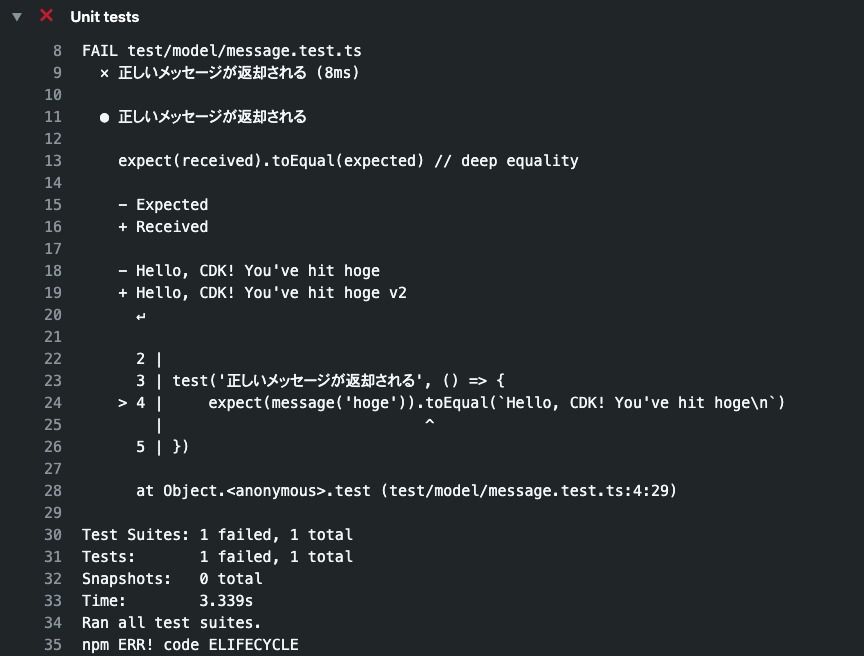This screenshot has height=656, width=864.
Task: Click line number 35 link
Action: point(53,645)
